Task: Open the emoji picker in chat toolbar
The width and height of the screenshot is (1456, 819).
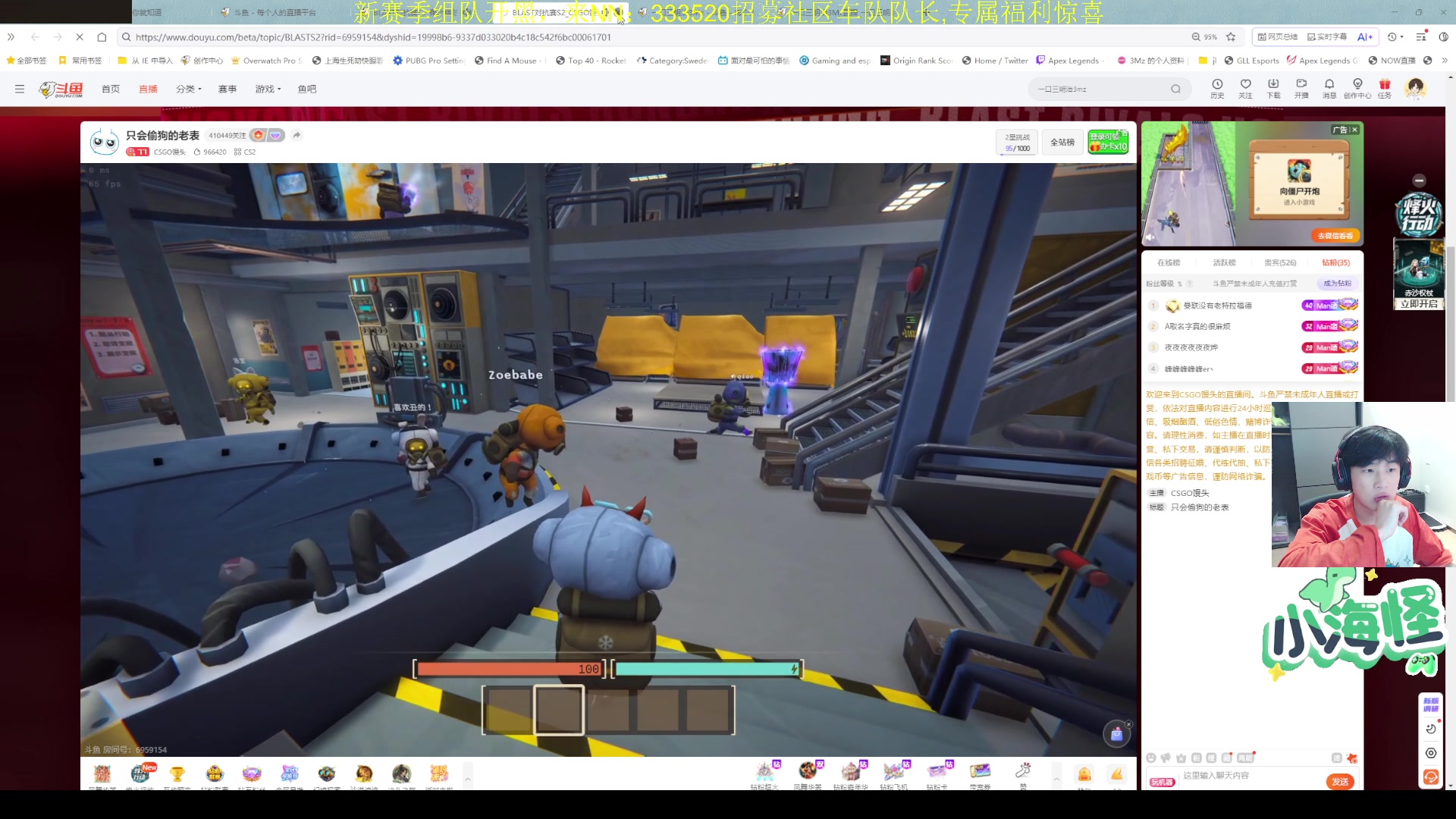Action: (1151, 758)
